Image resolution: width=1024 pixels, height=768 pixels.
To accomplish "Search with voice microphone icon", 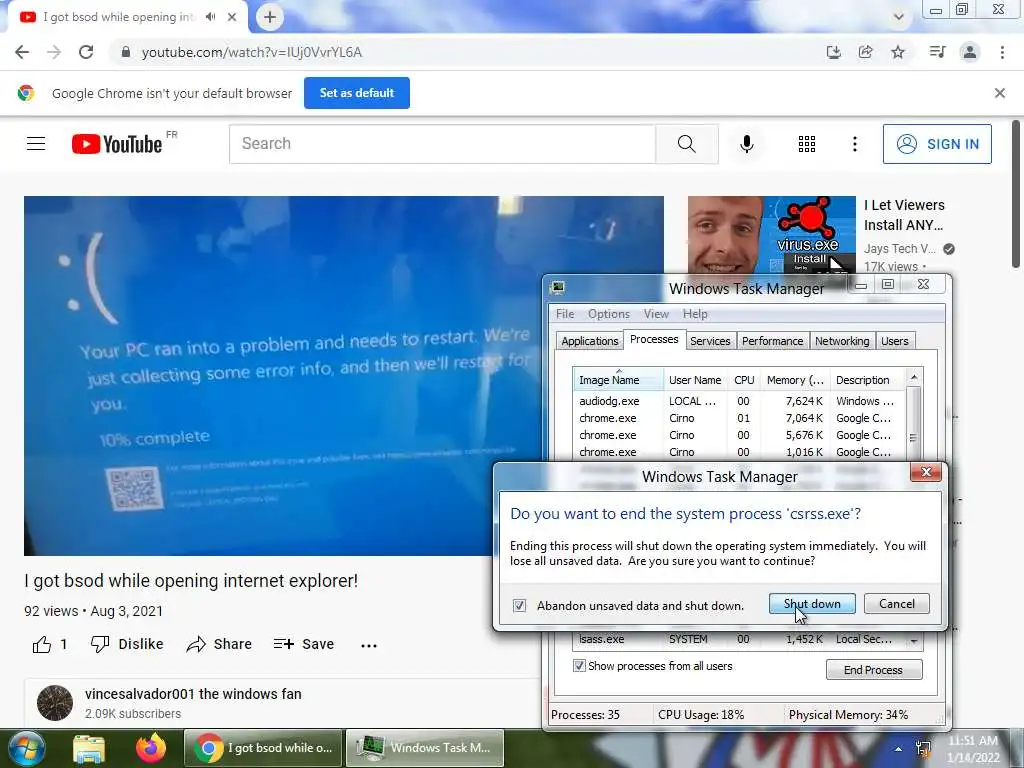I will pos(746,144).
